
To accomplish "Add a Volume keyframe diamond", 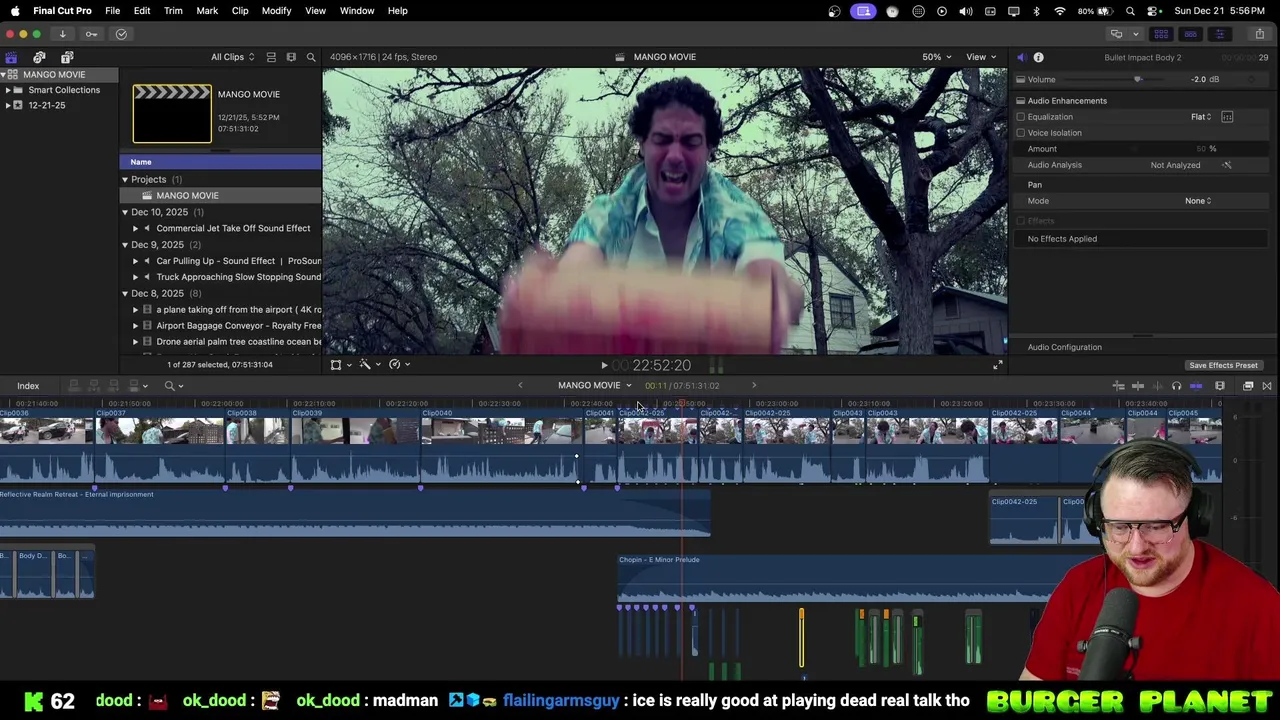I will click(x=1250, y=79).
